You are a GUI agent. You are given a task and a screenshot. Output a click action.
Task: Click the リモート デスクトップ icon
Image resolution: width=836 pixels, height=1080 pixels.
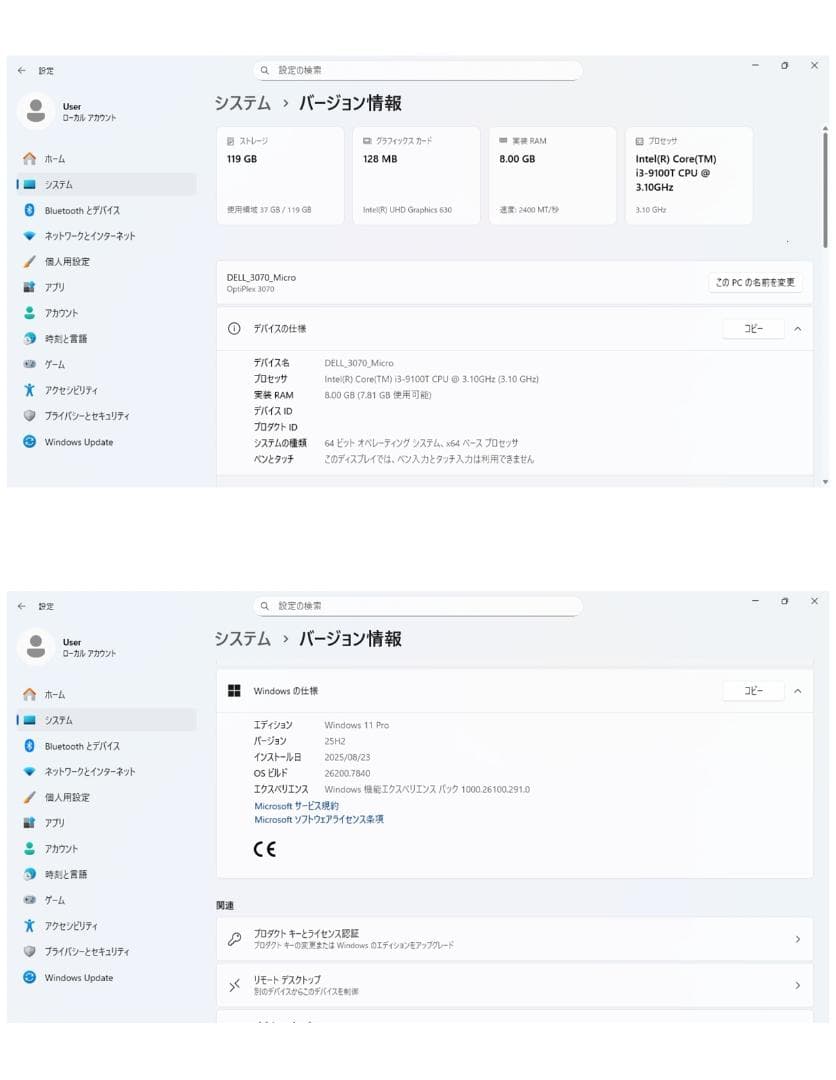234,985
